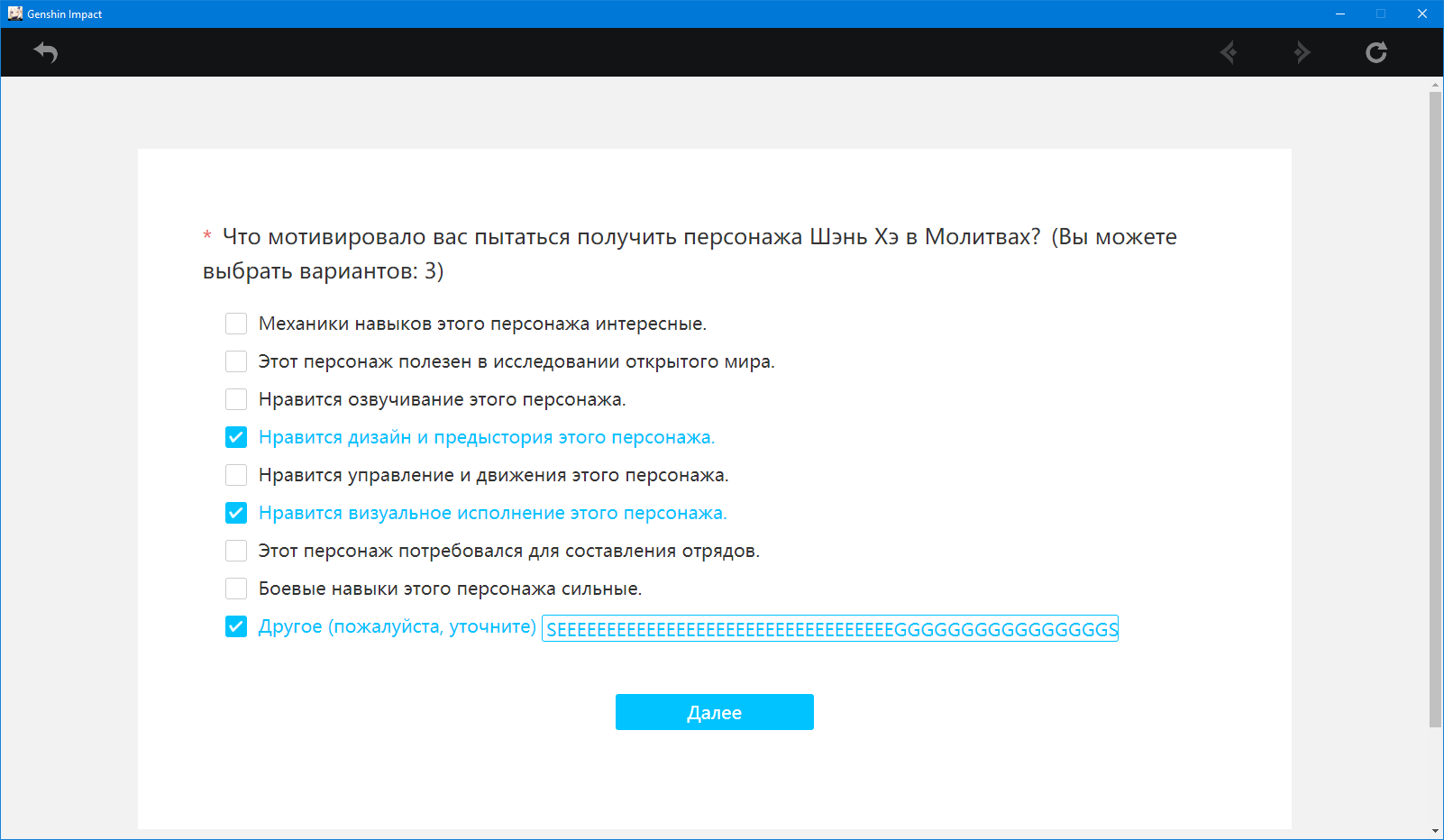Click the label 'Механики навыков этого персонажа интересные.'

click(483, 324)
